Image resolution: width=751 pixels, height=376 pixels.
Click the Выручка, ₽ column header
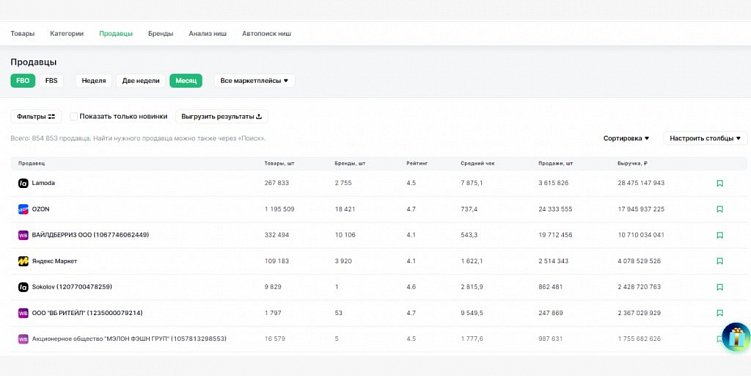(633, 163)
